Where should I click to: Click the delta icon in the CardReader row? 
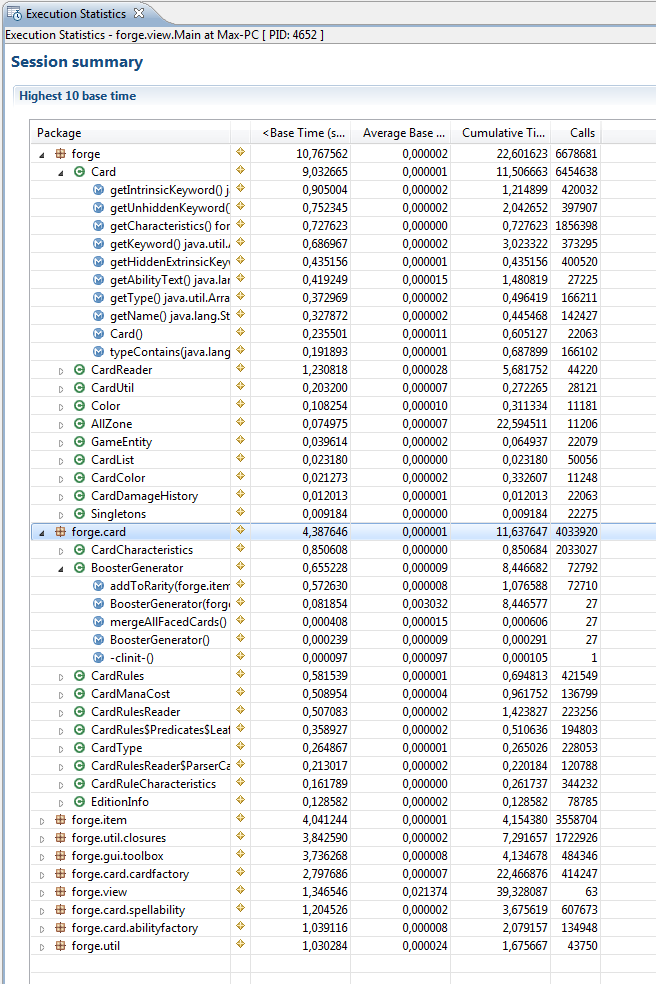(240, 370)
